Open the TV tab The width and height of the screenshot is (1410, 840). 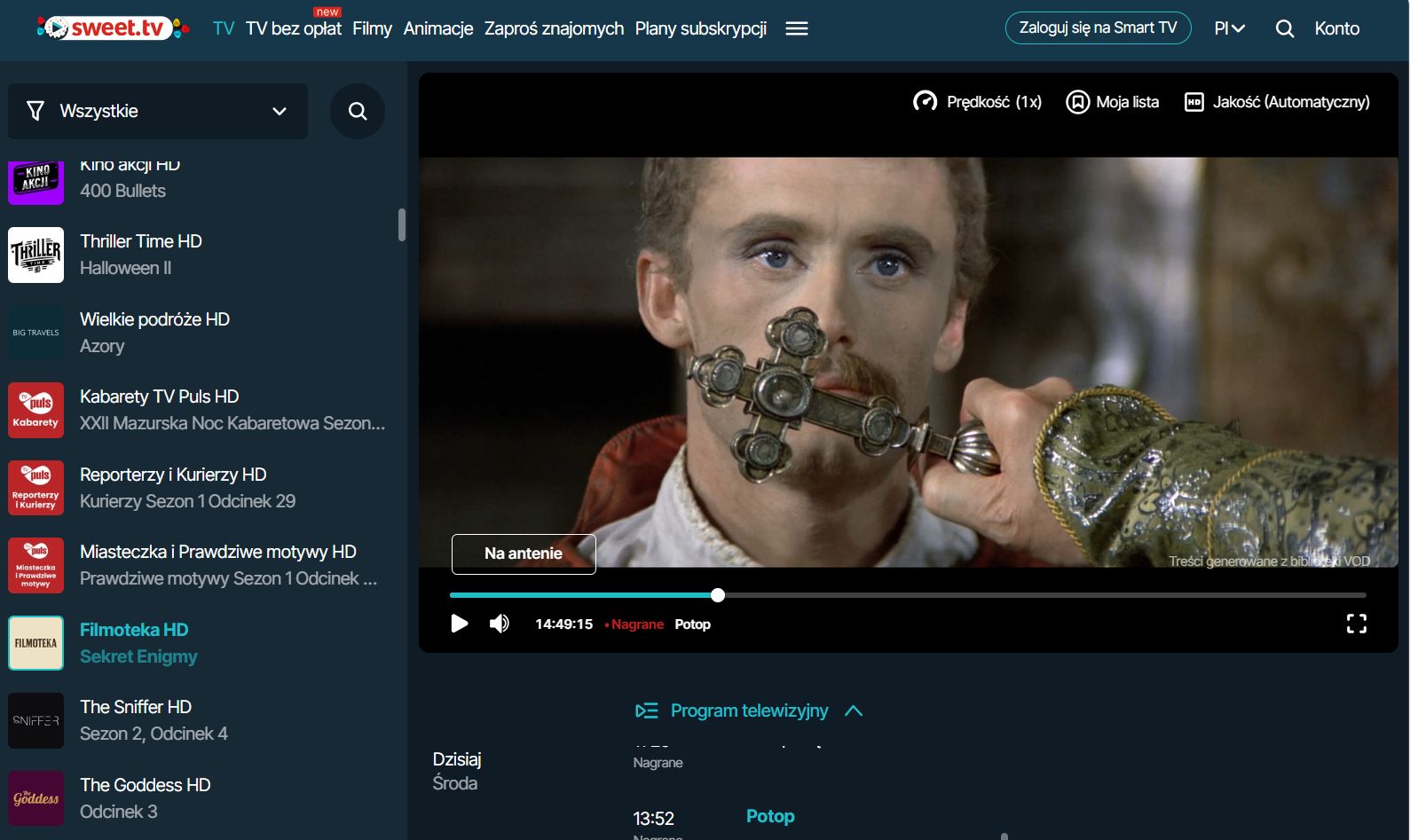tap(224, 28)
